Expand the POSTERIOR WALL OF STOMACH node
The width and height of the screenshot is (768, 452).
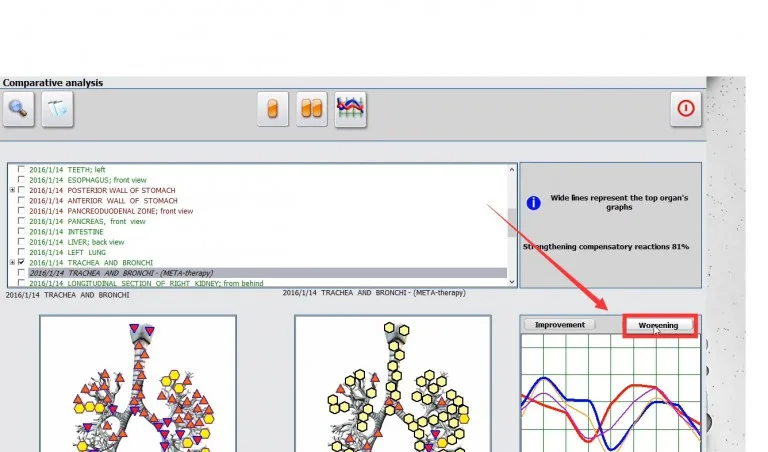[x=12, y=190]
